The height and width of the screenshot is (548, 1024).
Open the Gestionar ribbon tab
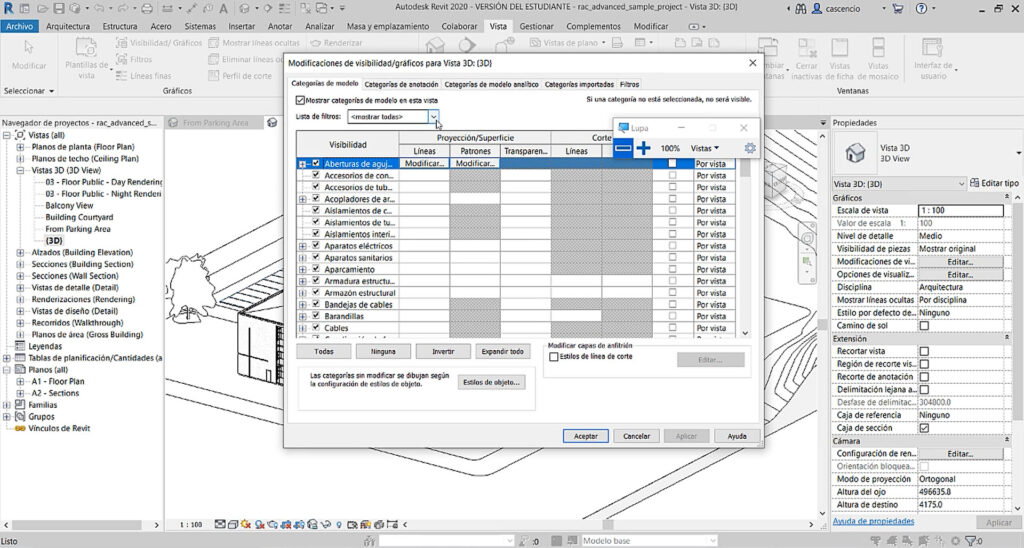[536, 26]
